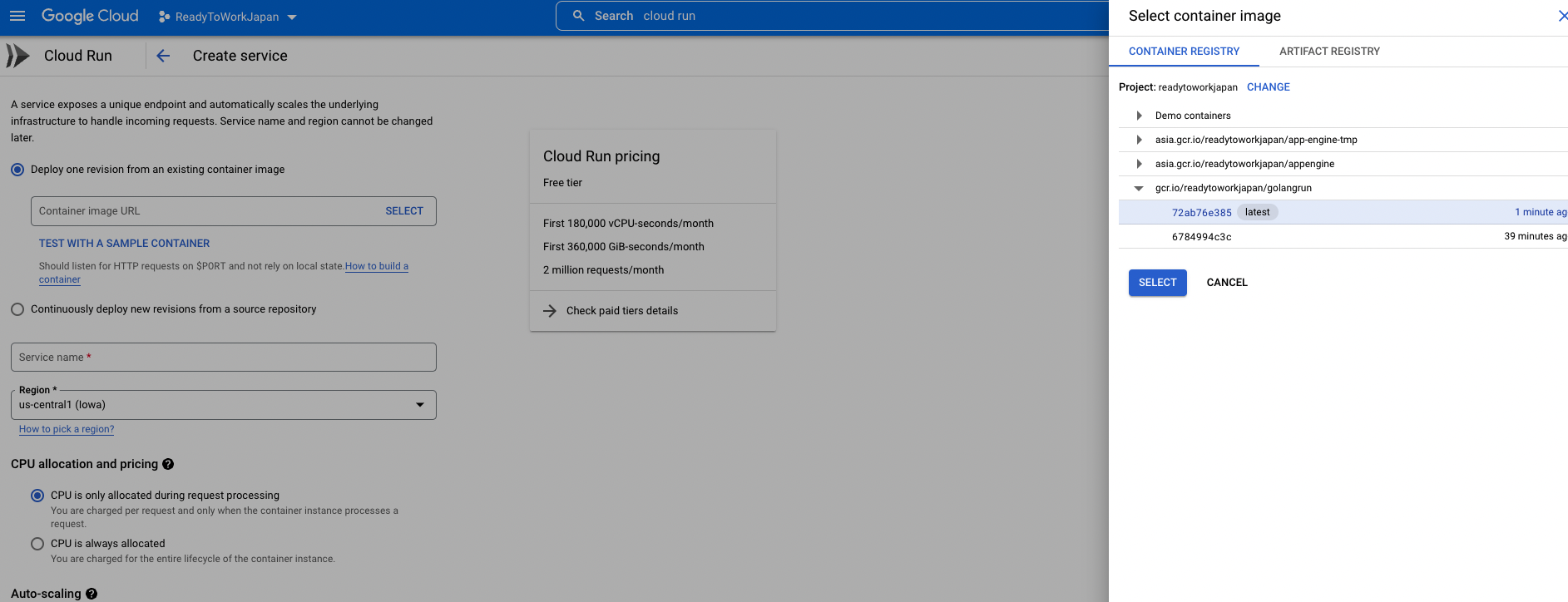Collapse gcr.io/readytoworkjapan/golangrun node

[x=1139, y=188]
